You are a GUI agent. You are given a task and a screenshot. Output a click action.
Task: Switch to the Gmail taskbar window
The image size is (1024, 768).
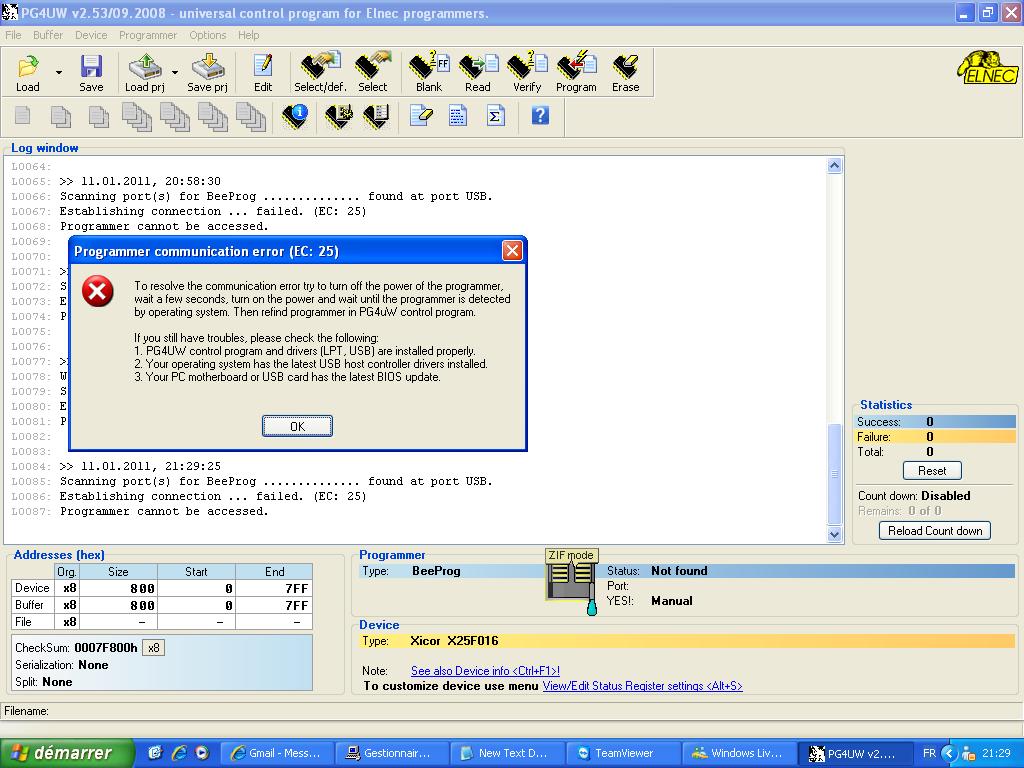276,753
